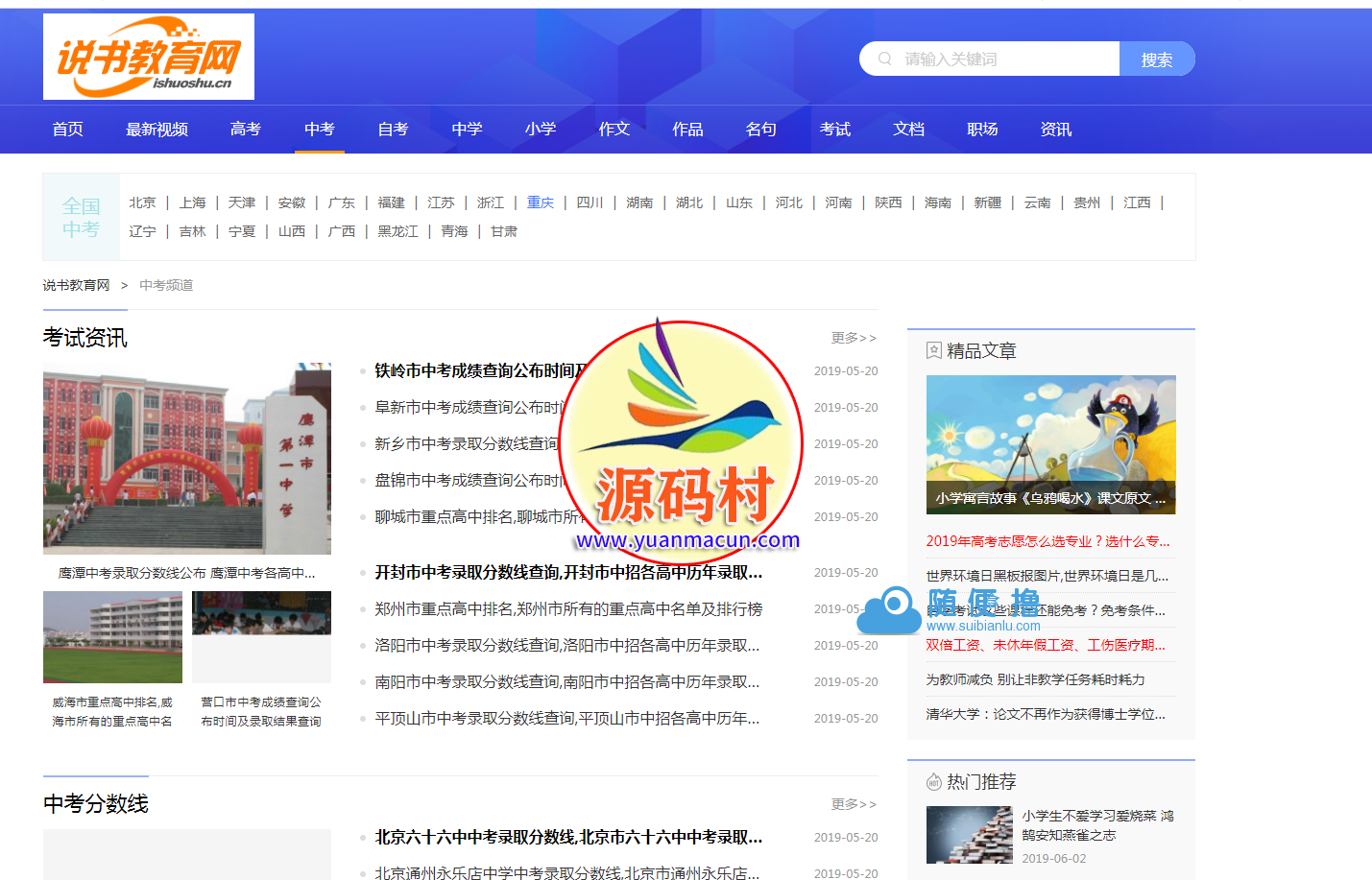Select 黑龙江 from the region filter

pos(397,231)
